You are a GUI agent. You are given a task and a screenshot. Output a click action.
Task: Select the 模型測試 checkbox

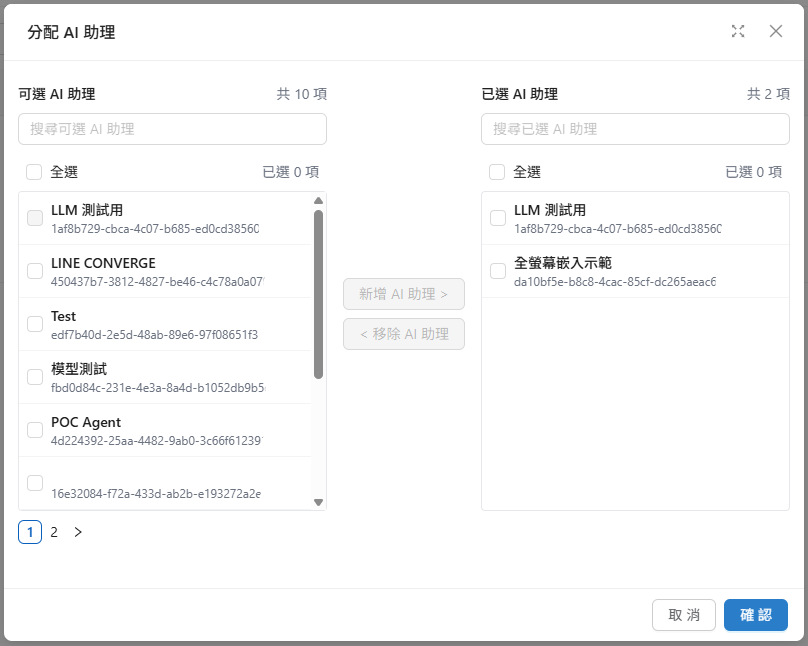tap(35, 377)
